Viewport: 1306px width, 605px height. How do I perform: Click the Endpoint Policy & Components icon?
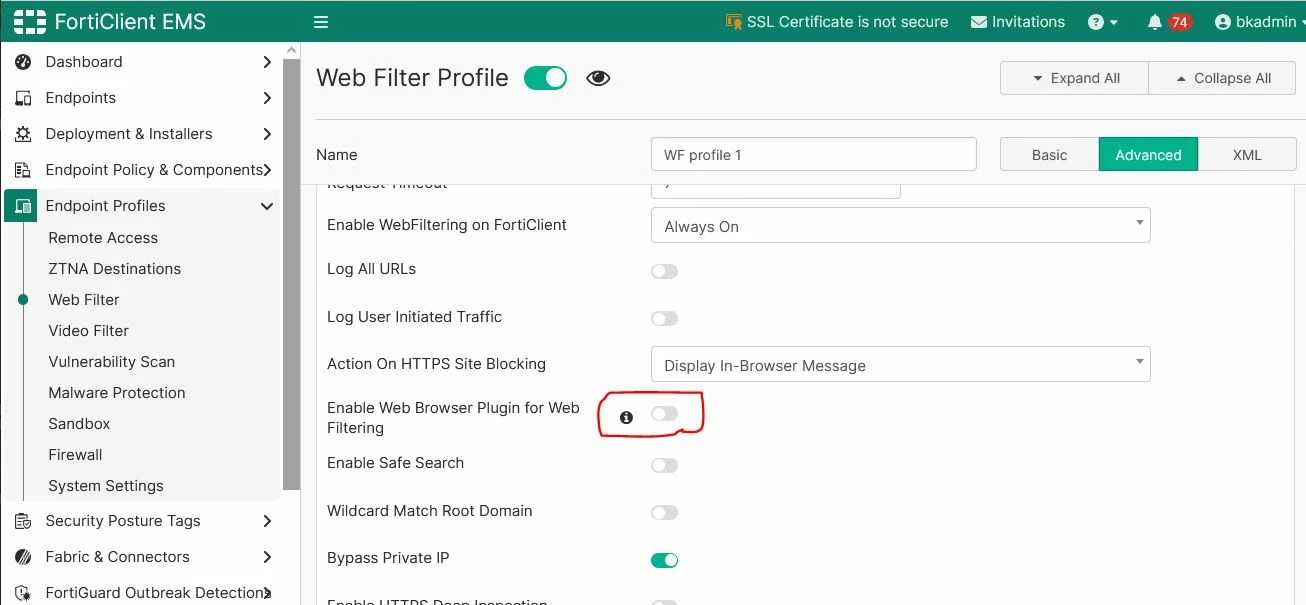coord(23,170)
